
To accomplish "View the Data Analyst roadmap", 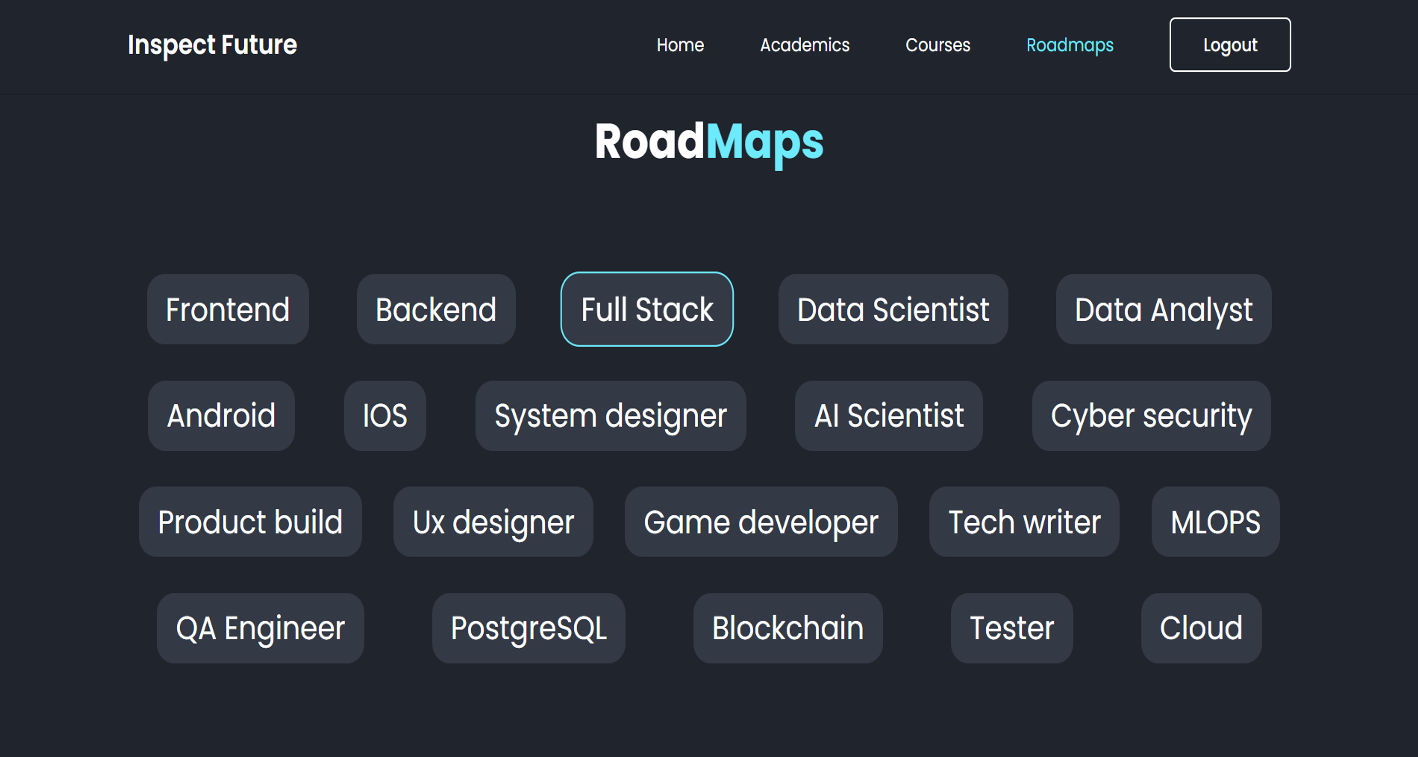I will pos(1163,309).
